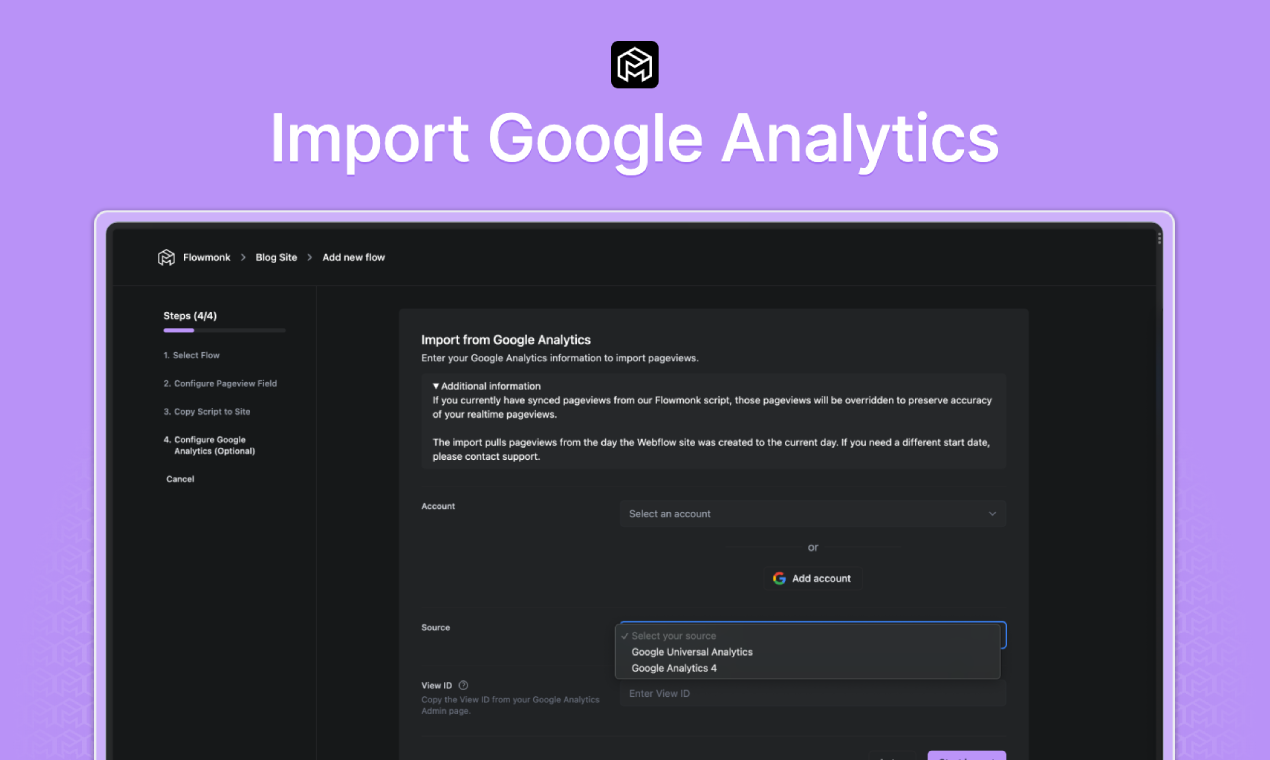
Task: Click the chevron after Flowmonk breadcrumb
Action: click(x=243, y=258)
